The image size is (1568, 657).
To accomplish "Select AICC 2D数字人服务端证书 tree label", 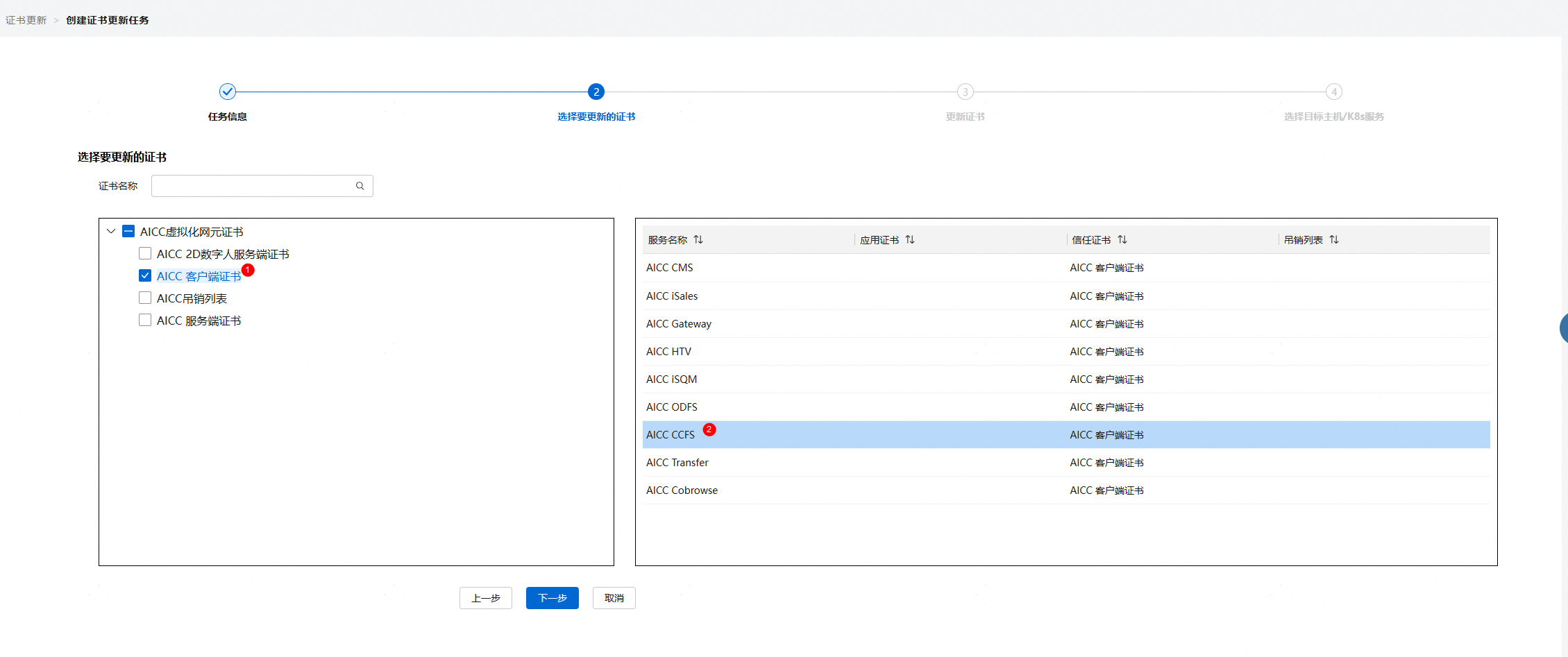I will click(x=223, y=254).
